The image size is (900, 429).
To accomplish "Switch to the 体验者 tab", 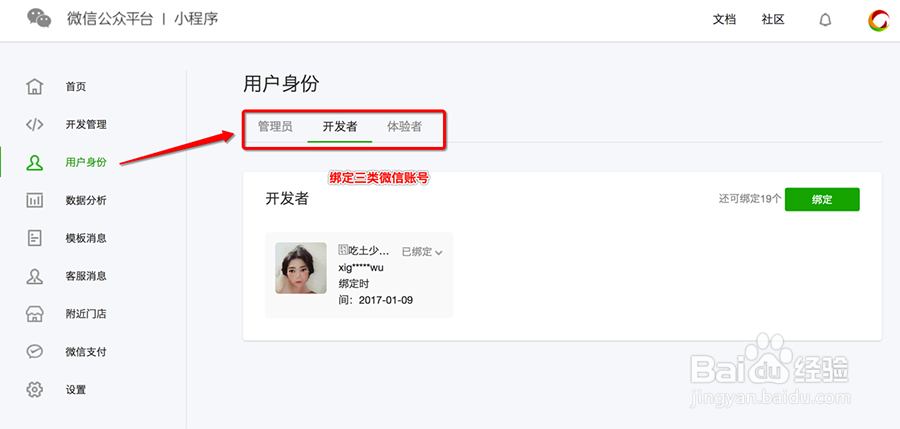I will tap(404, 127).
